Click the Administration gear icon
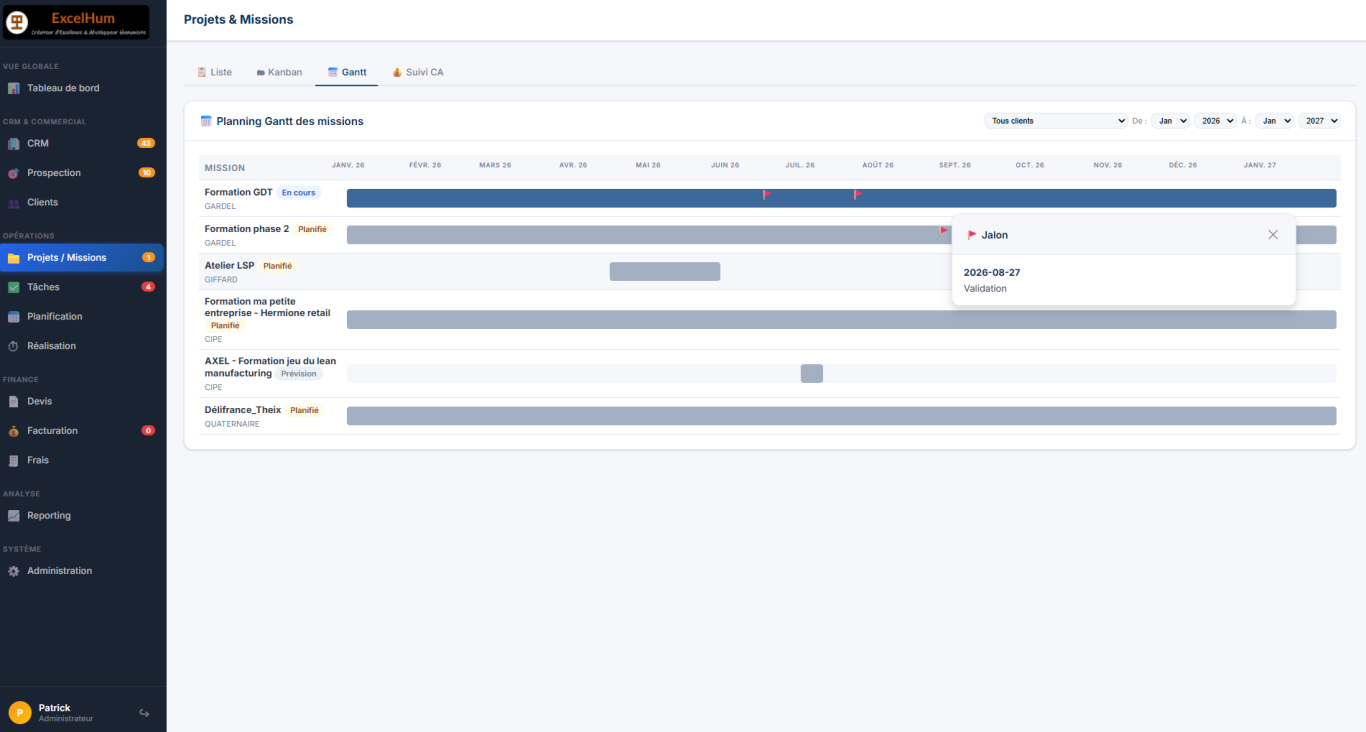The width and height of the screenshot is (1366, 732). [13, 571]
